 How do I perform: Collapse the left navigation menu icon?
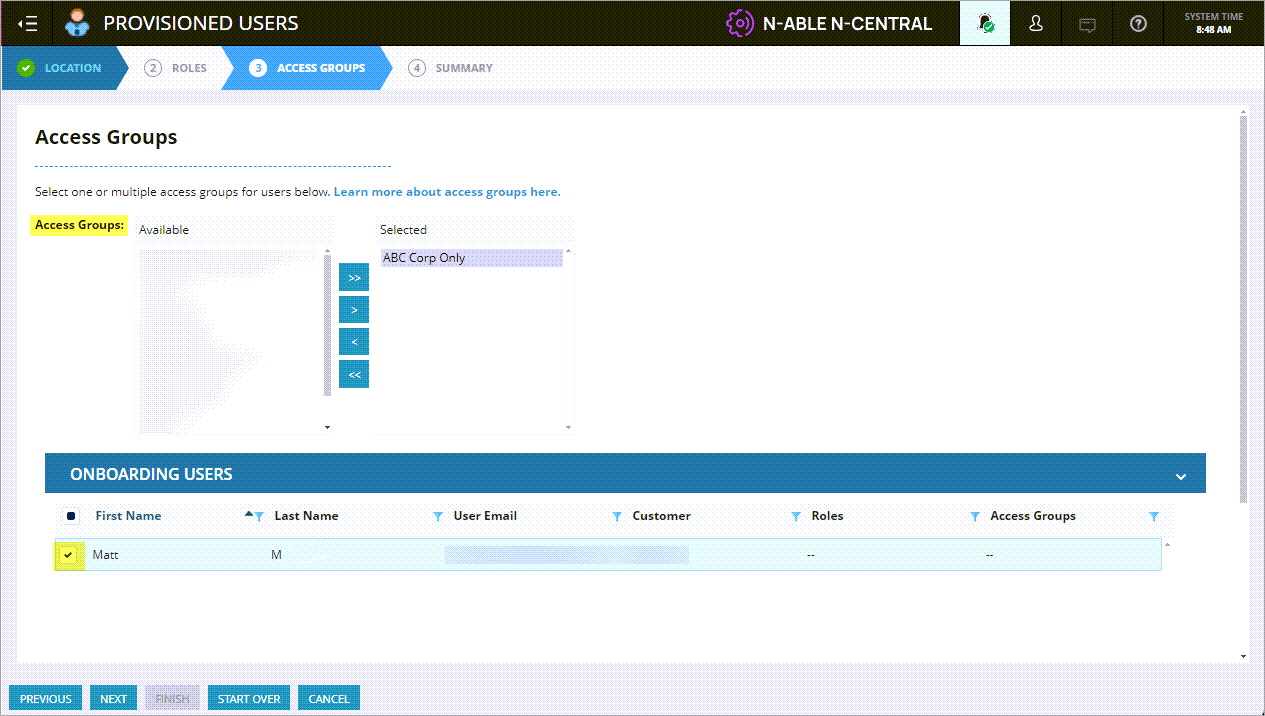(28, 24)
